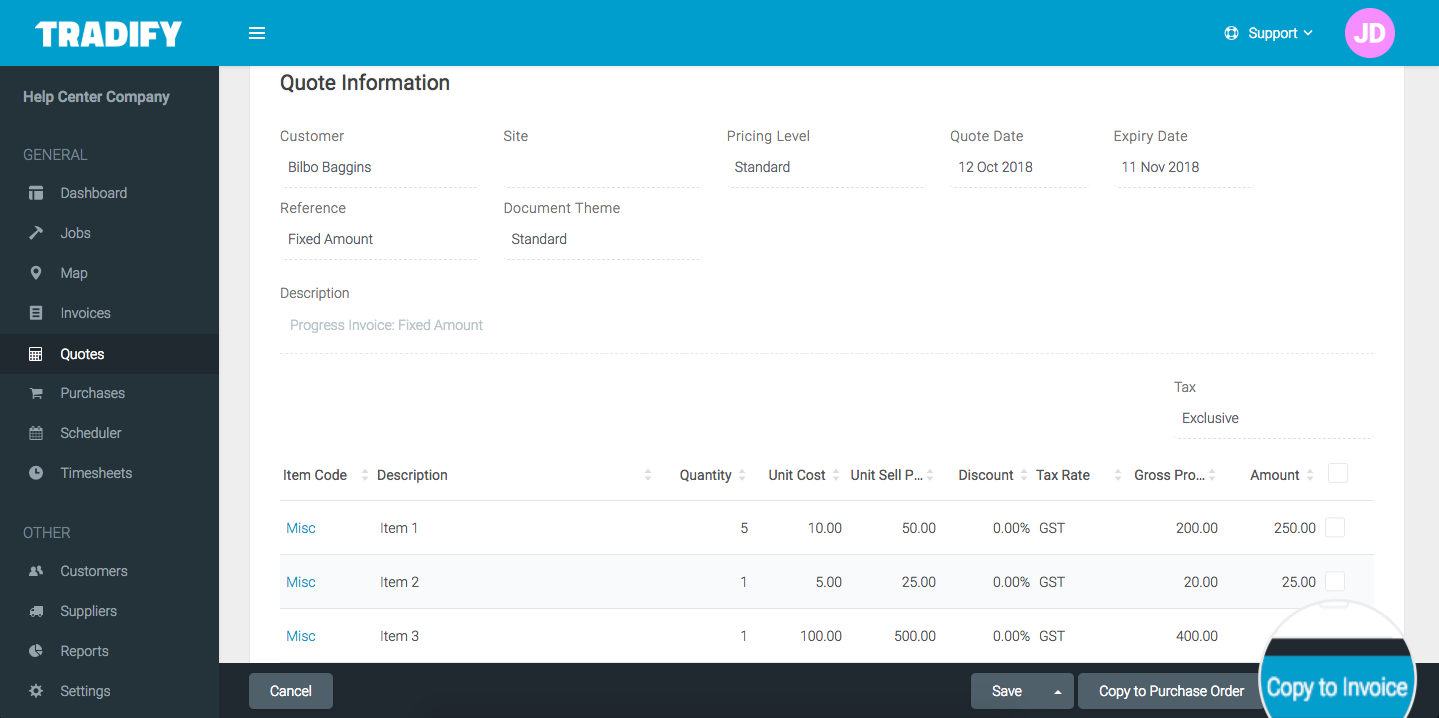Click the Save button

1007,691
